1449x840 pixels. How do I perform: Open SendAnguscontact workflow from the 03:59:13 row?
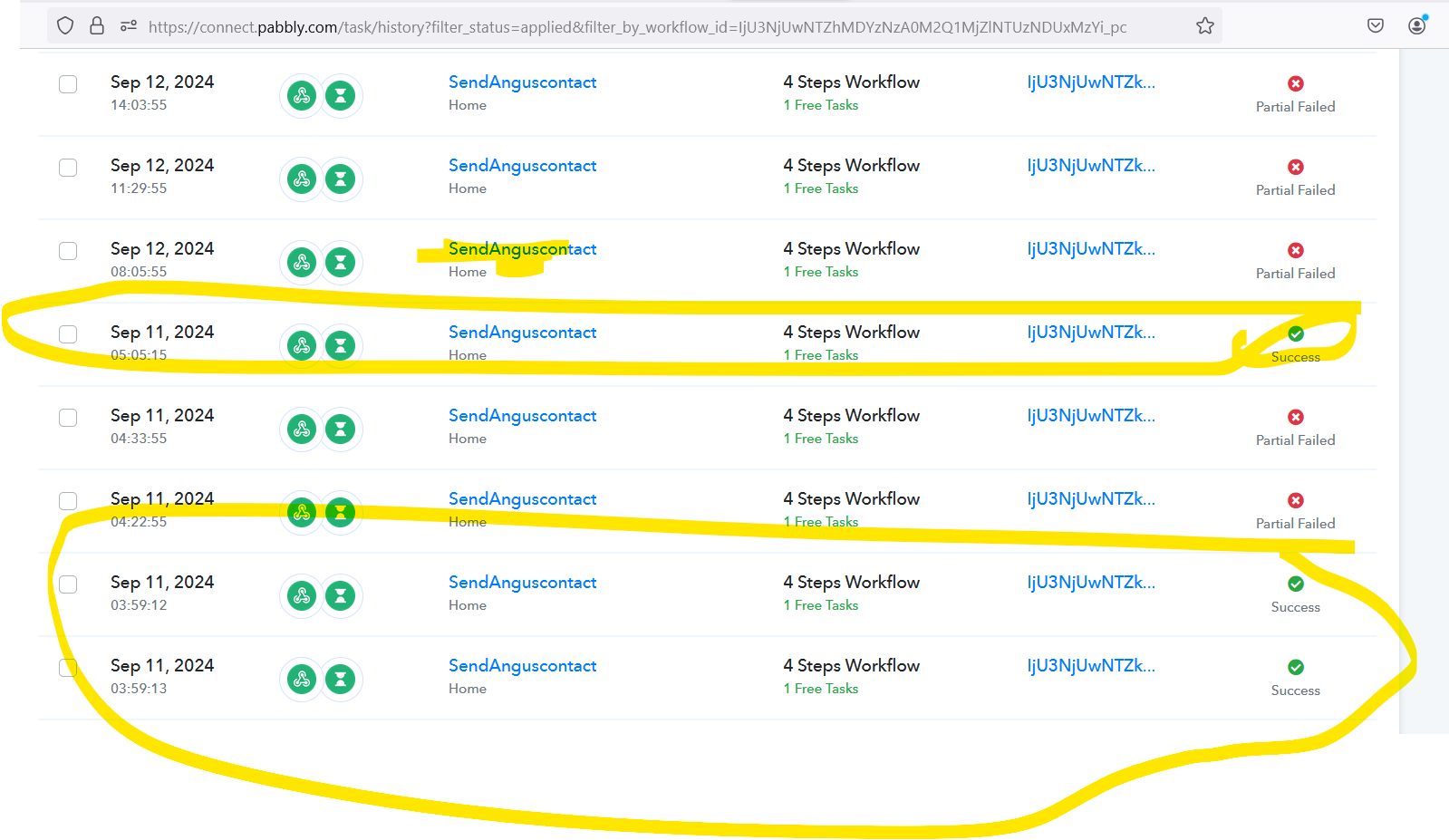522,666
